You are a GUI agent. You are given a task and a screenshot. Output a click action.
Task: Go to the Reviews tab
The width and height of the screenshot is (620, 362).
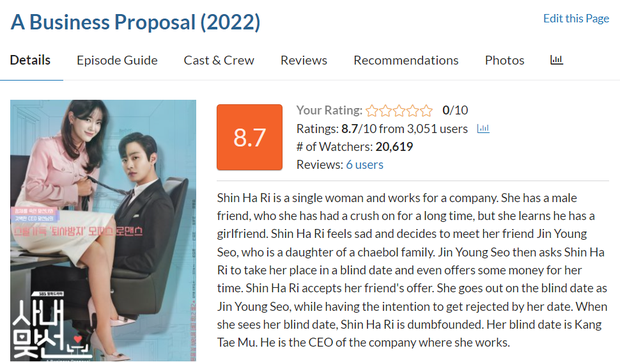[304, 60]
